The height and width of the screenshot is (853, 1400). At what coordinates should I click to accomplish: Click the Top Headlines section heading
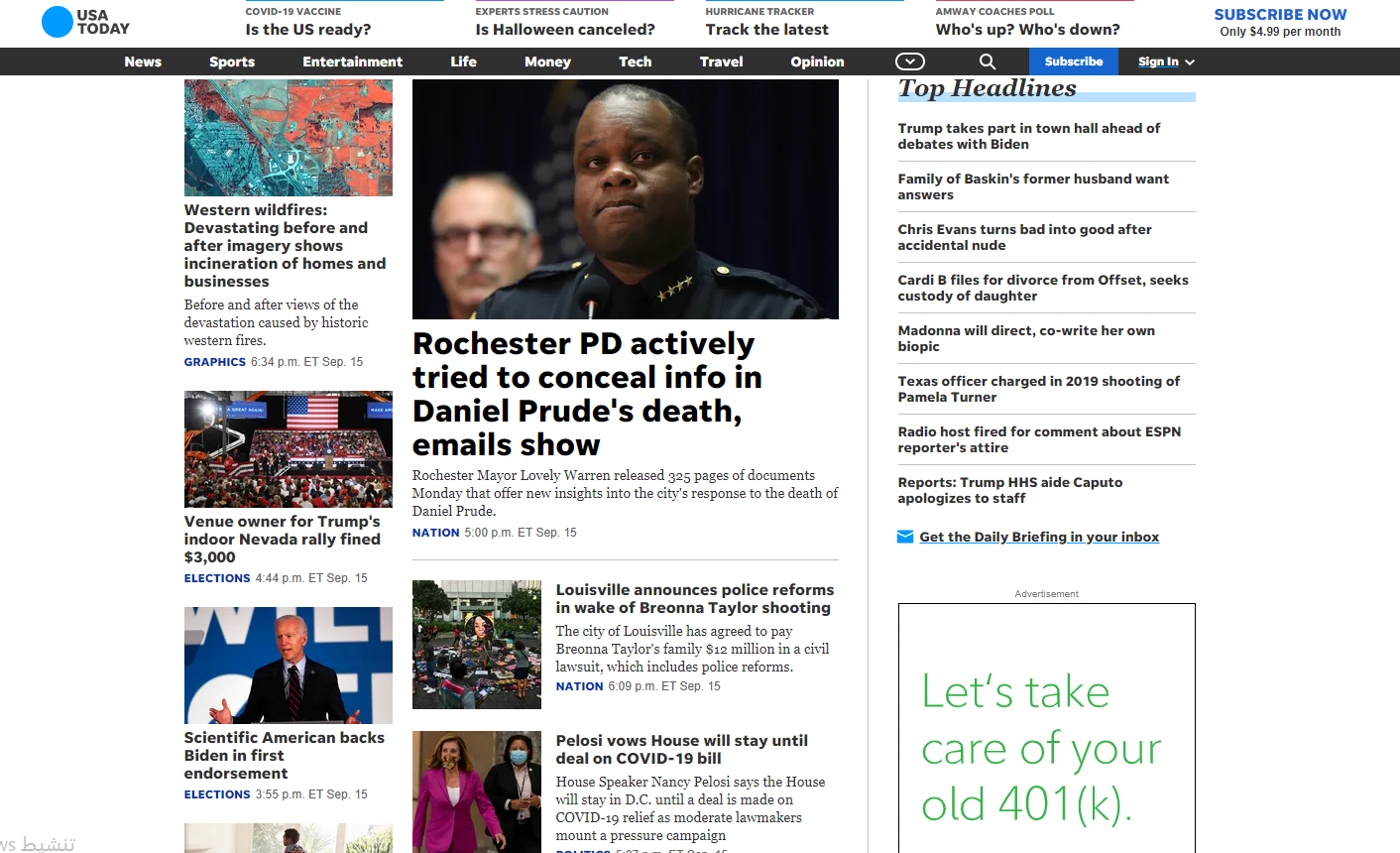click(988, 88)
